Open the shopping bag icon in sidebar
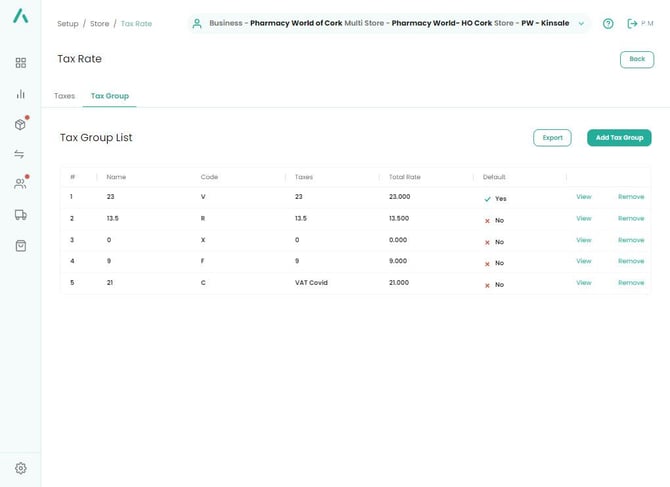 [x=20, y=246]
